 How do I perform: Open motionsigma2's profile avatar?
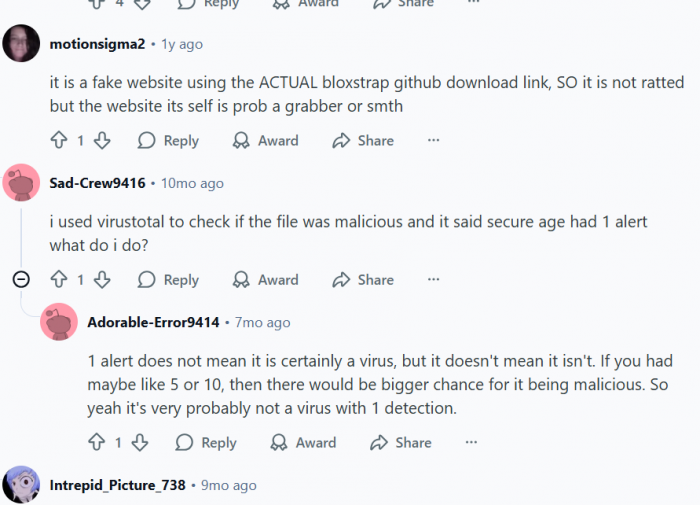[x=21, y=44]
